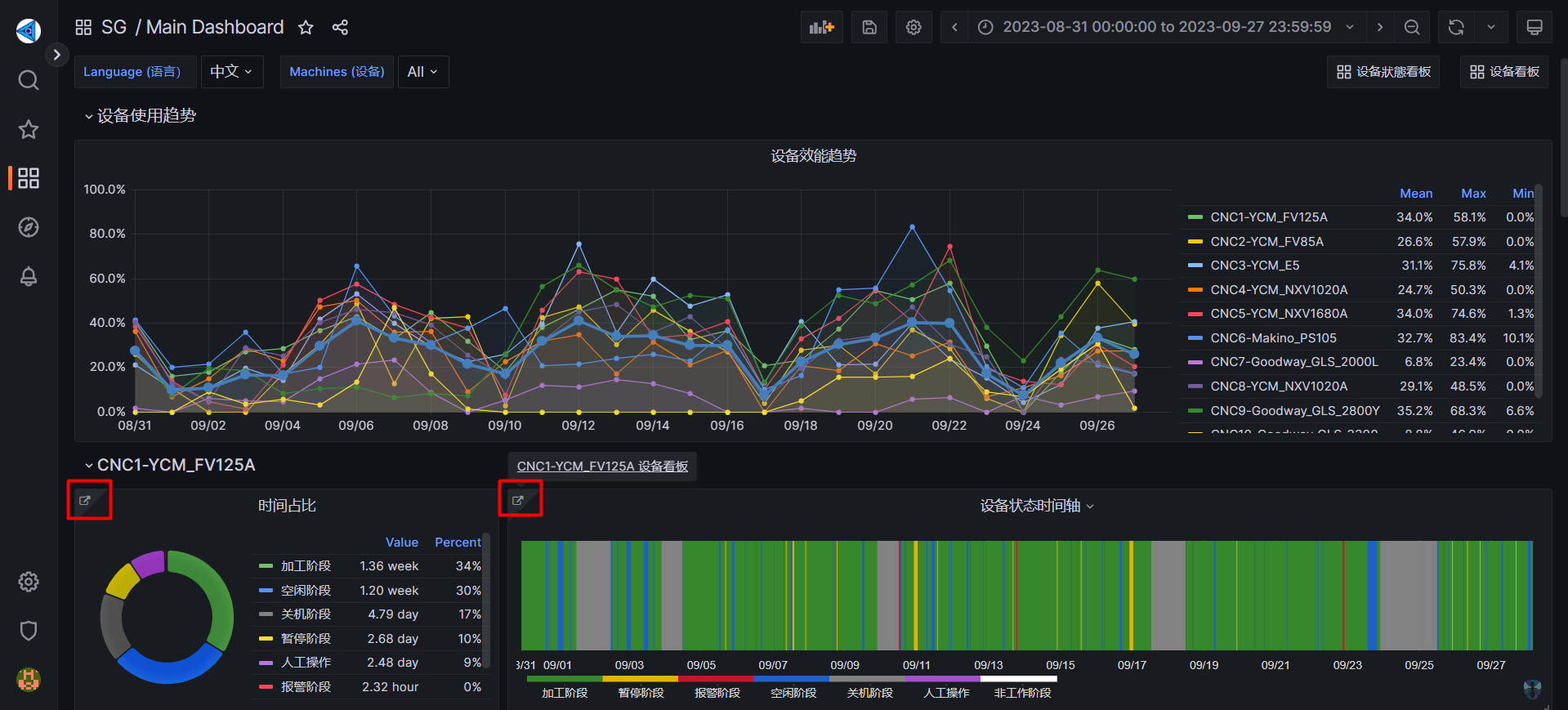Open Alerting bell in left sidebar
Image resolution: width=1568 pixels, height=710 pixels.
pyautogui.click(x=29, y=276)
